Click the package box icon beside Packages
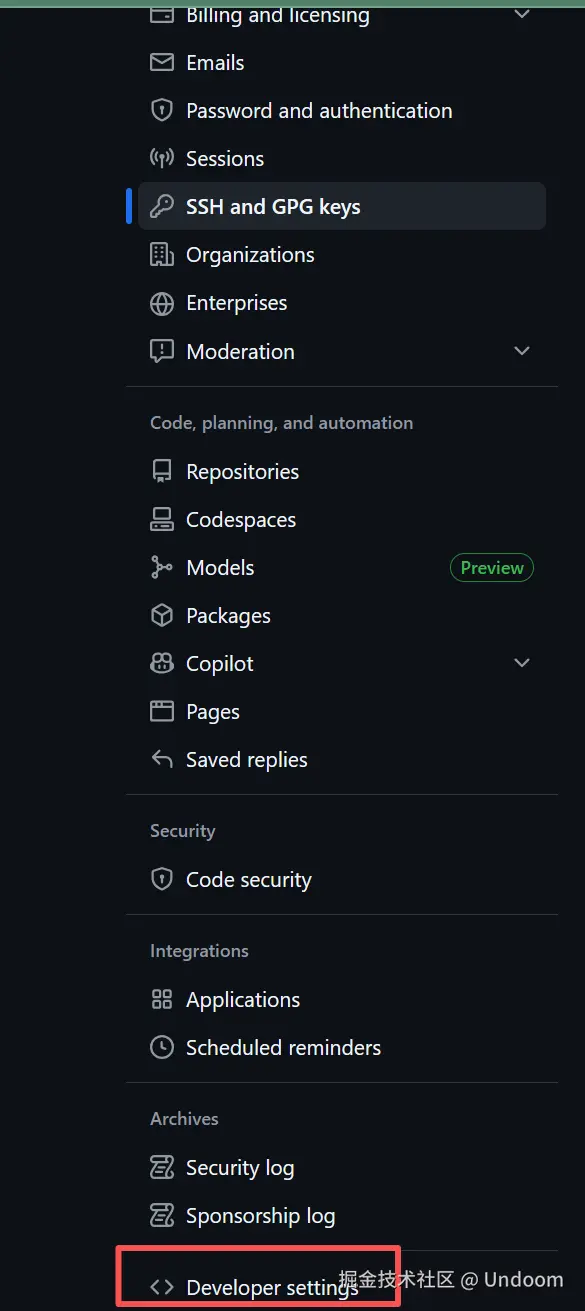This screenshot has width=585, height=1311. pyautogui.click(x=161, y=616)
